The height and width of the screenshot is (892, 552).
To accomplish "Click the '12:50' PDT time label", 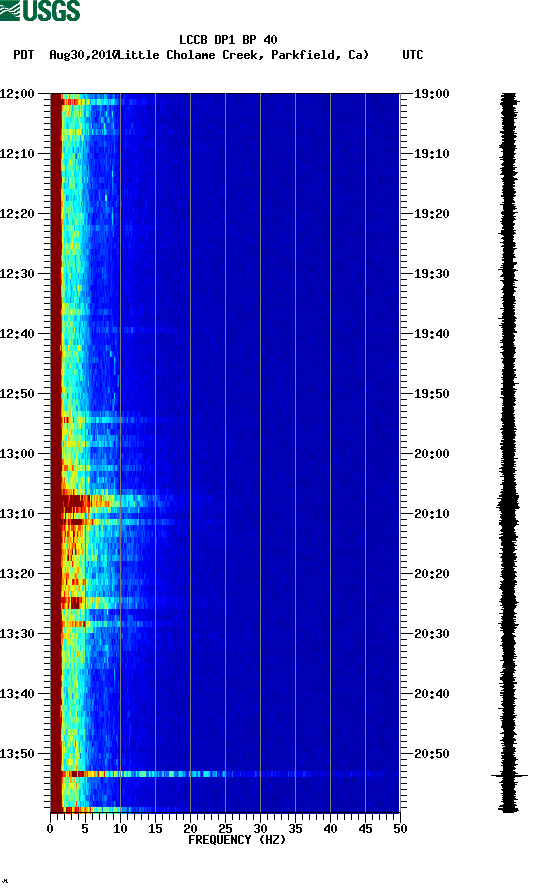I will pyautogui.click(x=17, y=394).
